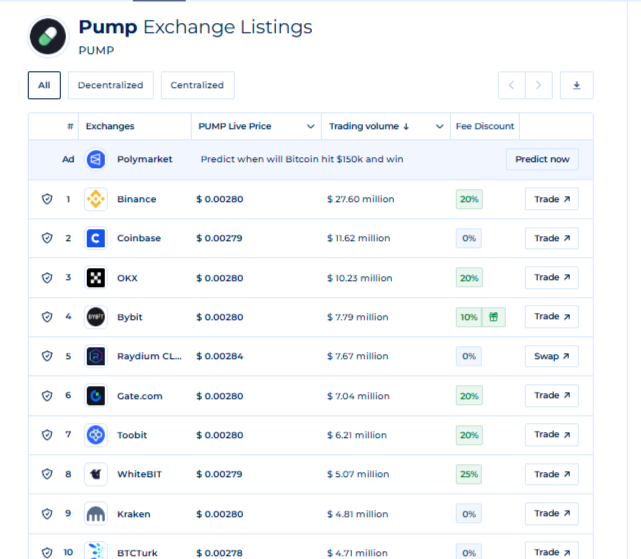Viewport: 641px width, 559px height.
Task: Click Trade button for BTCTurk
Action: (x=552, y=551)
